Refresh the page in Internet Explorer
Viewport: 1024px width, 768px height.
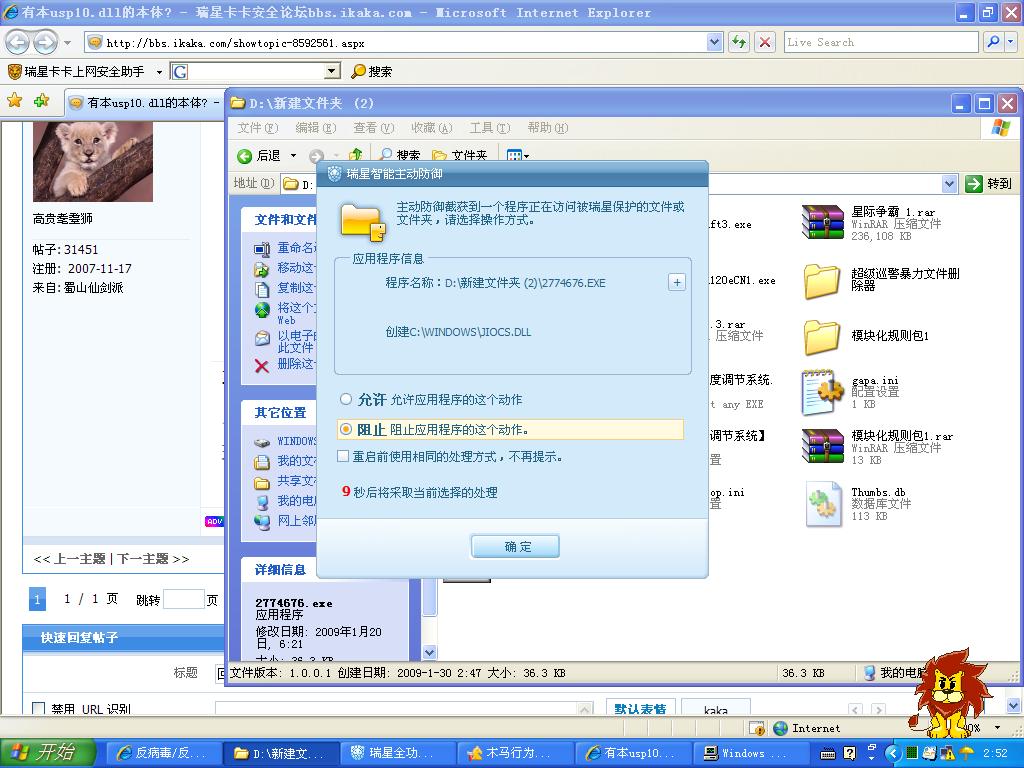tap(739, 42)
